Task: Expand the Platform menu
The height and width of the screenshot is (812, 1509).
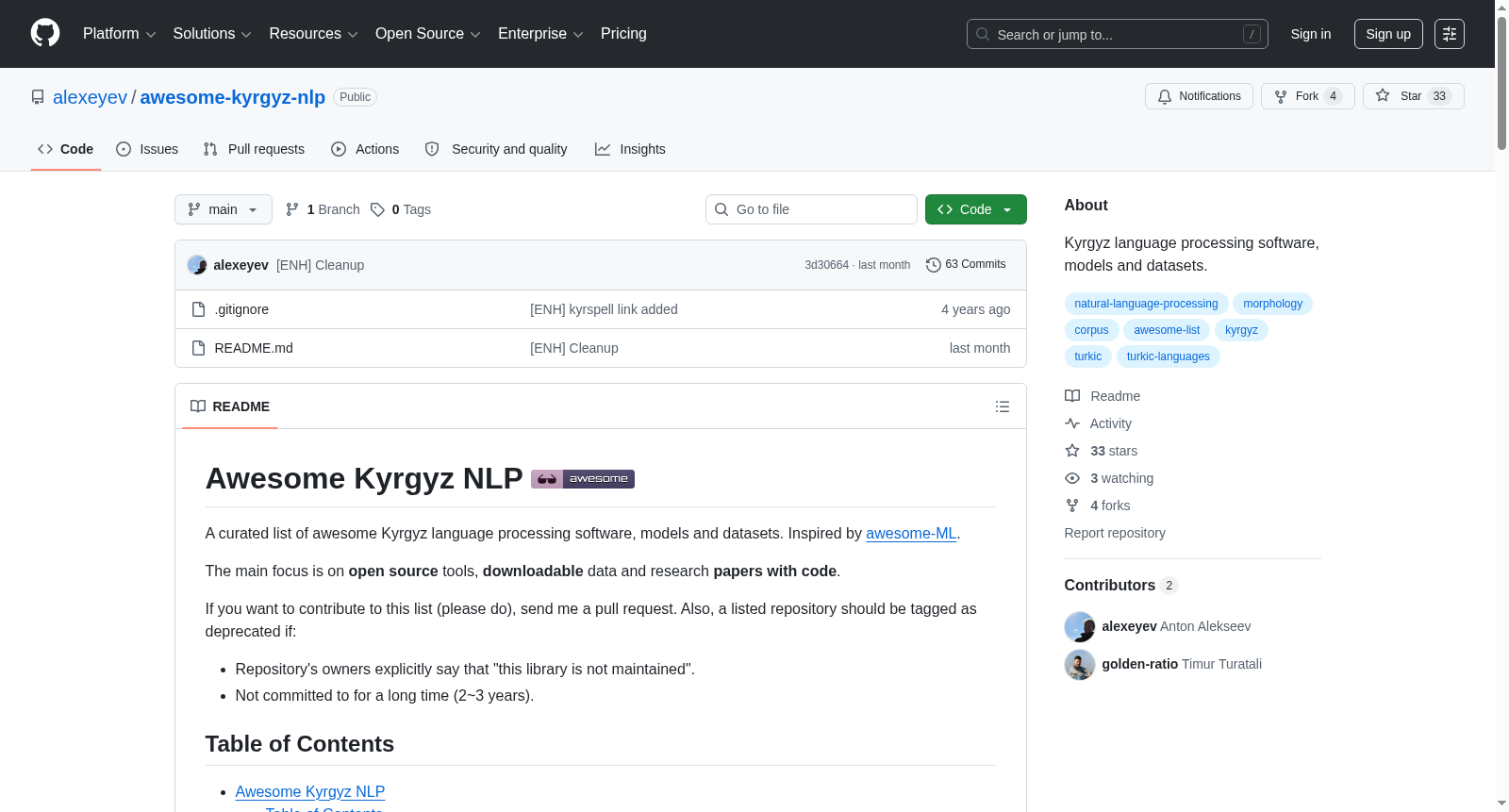Action: coord(120,34)
